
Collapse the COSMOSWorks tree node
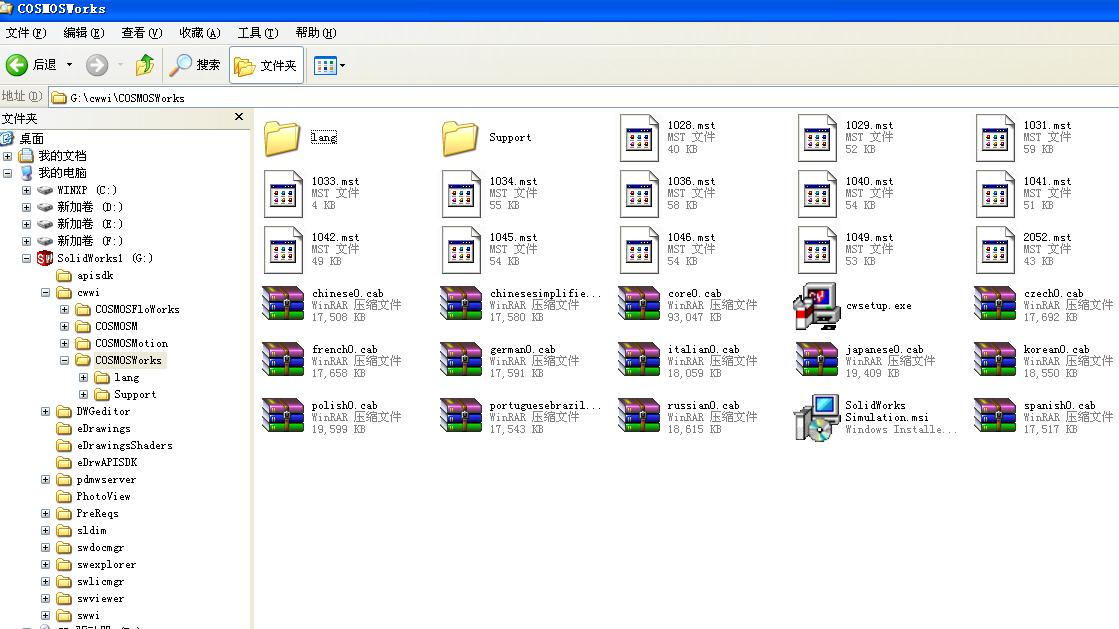tap(64, 361)
